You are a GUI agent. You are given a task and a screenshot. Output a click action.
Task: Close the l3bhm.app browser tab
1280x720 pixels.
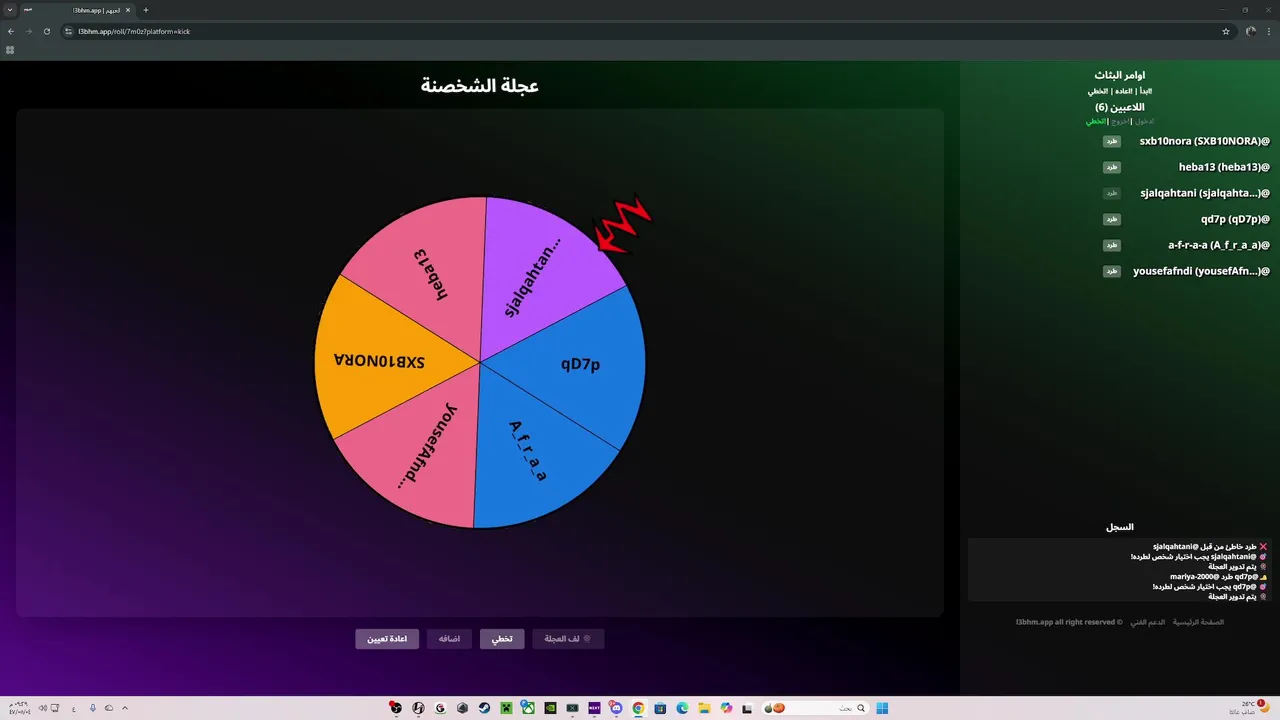[x=128, y=10]
